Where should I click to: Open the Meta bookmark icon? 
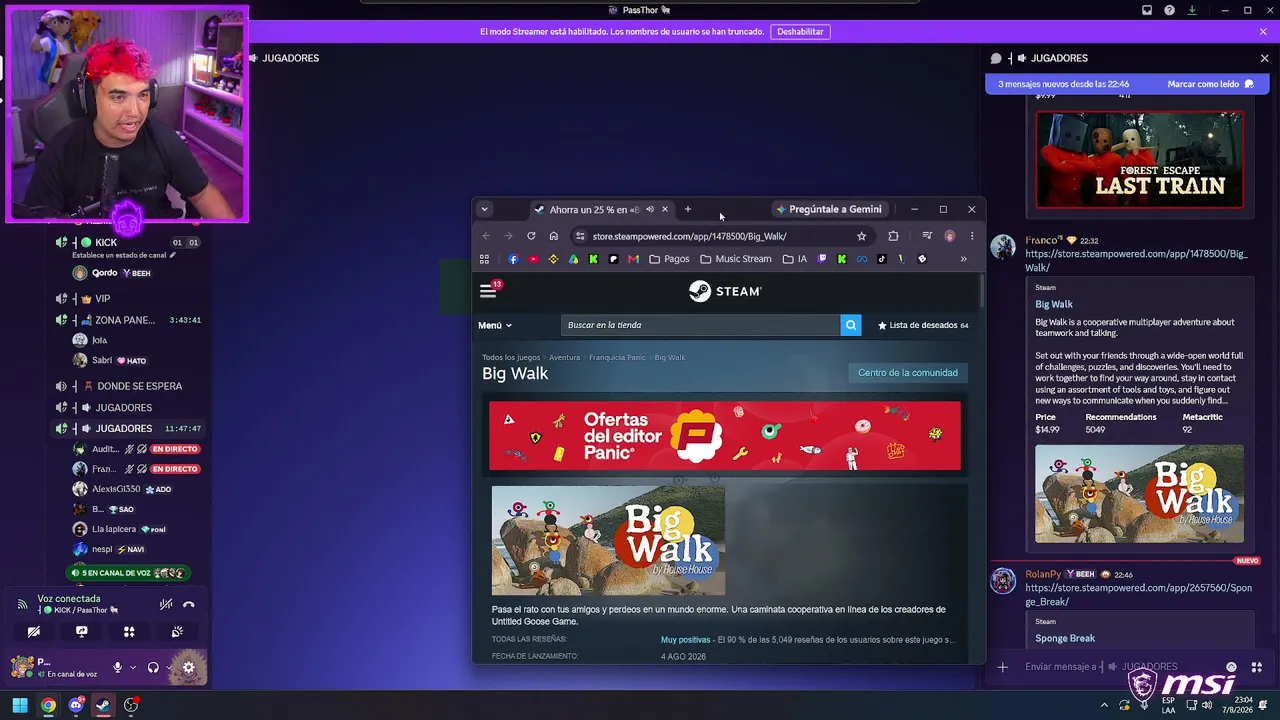[x=861, y=259]
